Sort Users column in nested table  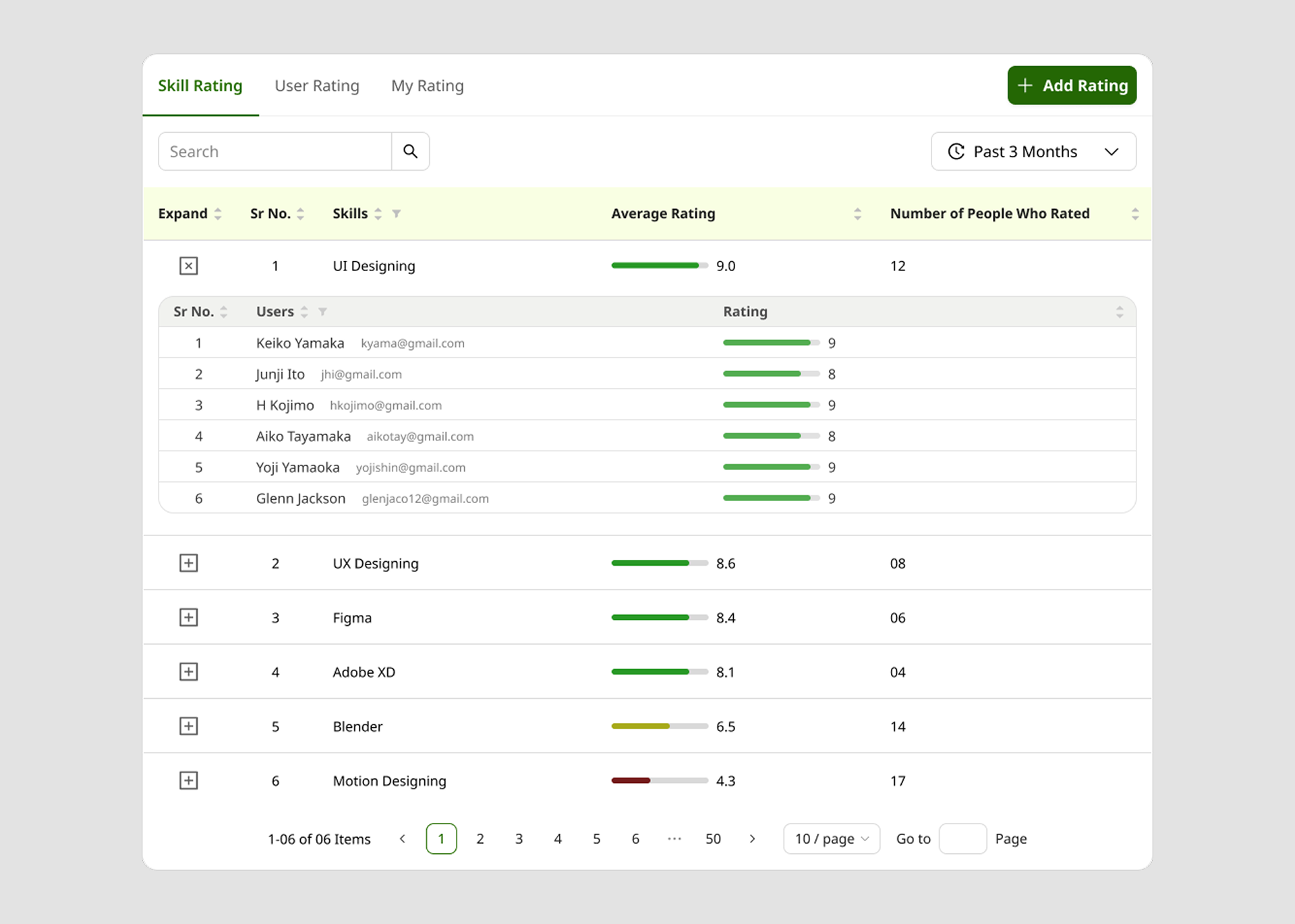click(304, 312)
